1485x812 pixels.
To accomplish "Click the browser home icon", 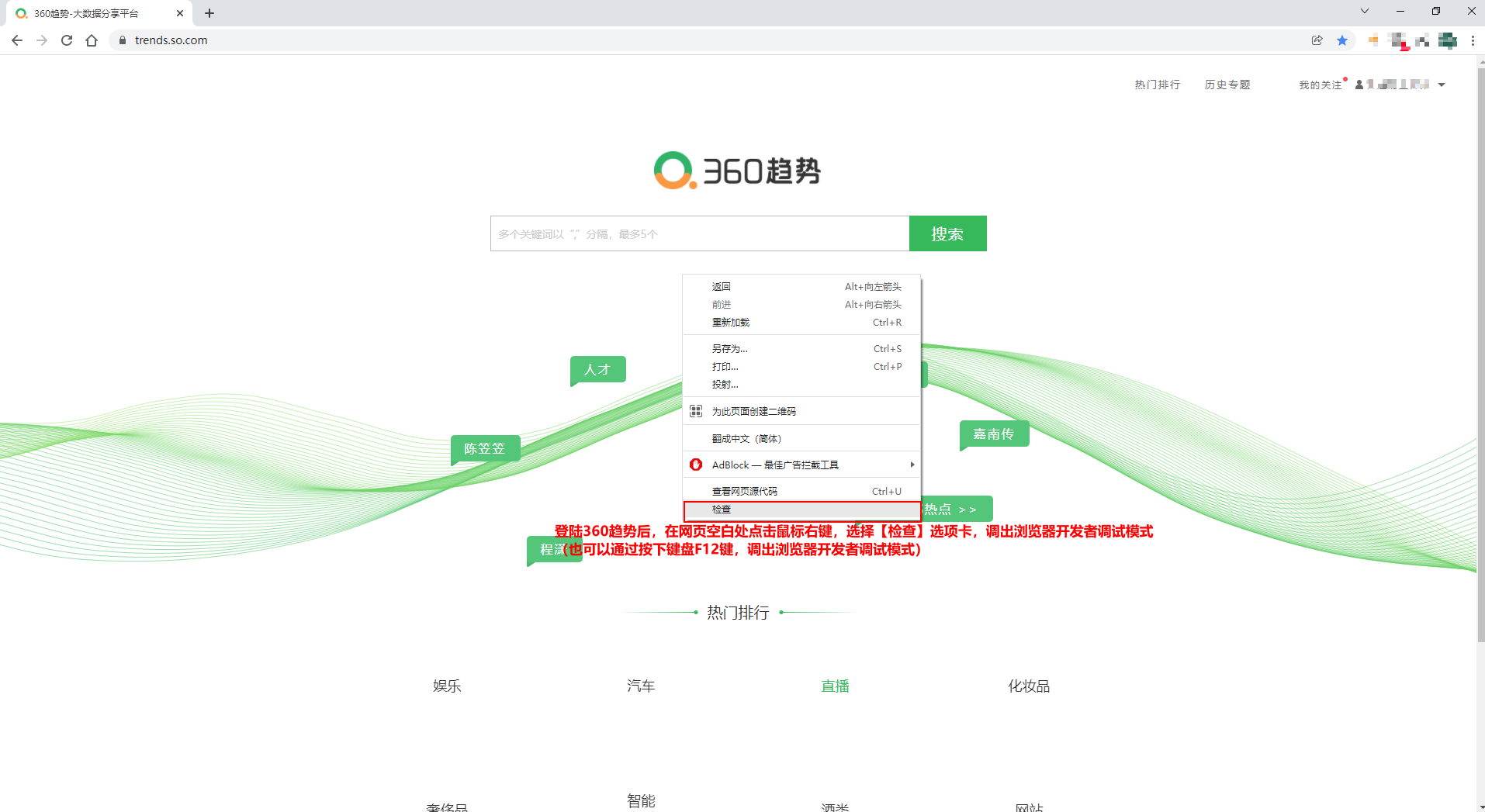I will [92, 40].
